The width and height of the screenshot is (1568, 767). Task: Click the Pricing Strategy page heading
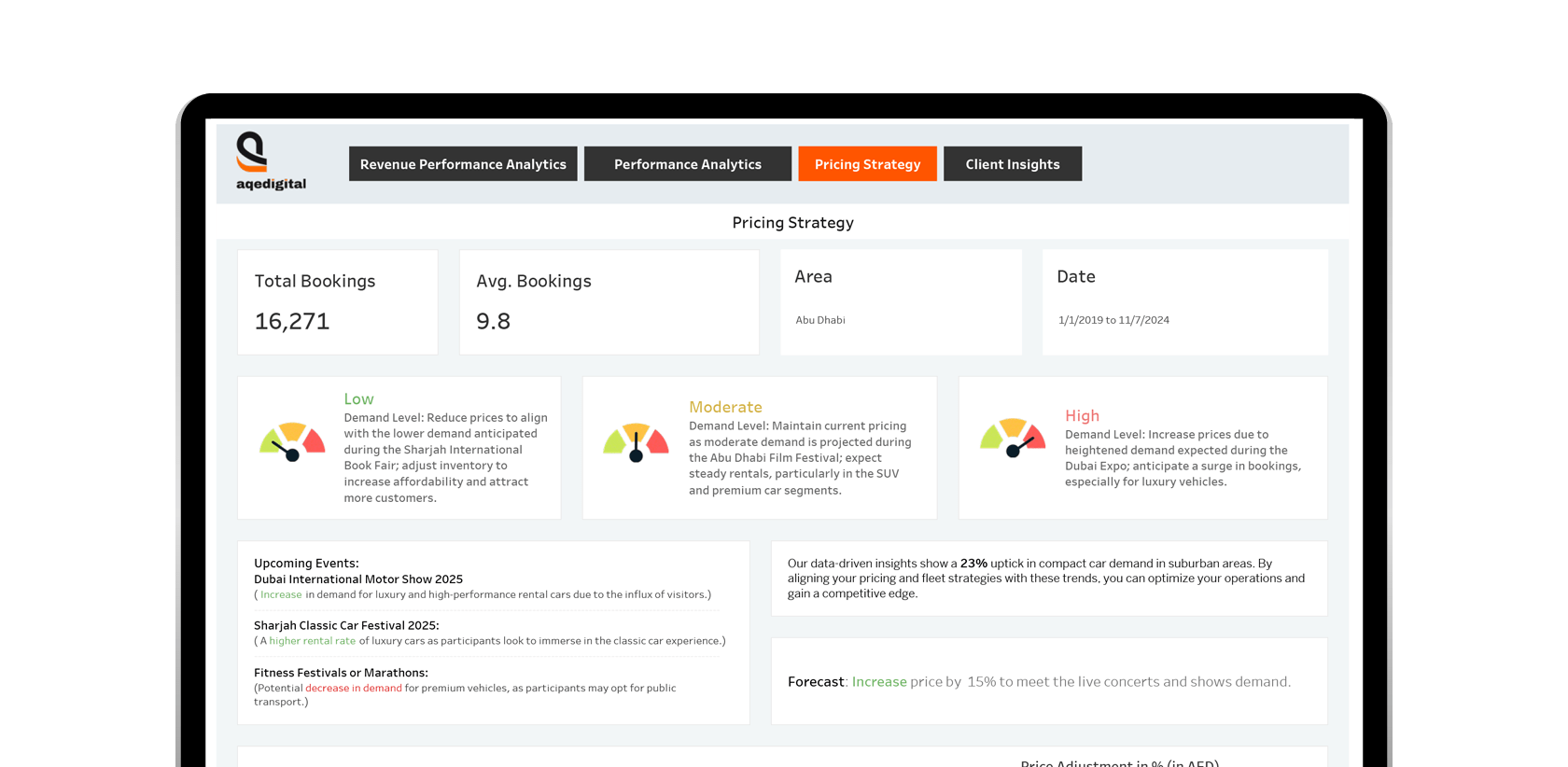(x=792, y=223)
